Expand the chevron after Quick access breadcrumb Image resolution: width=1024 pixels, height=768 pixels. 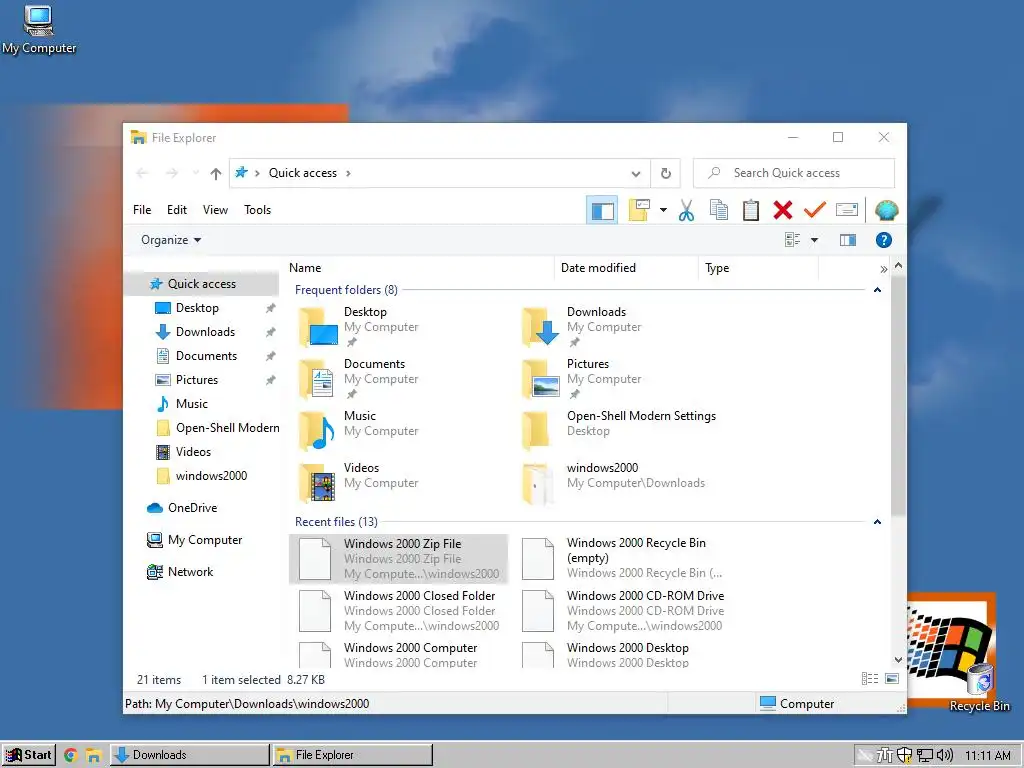pos(348,173)
